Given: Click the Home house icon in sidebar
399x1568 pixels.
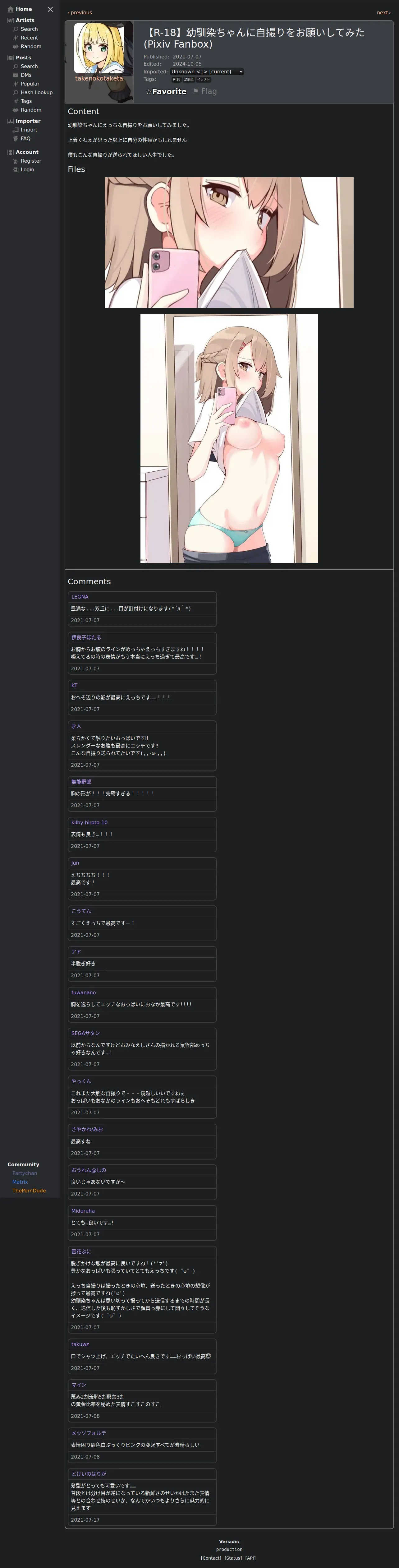Looking at the screenshot, I should (10, 9).
